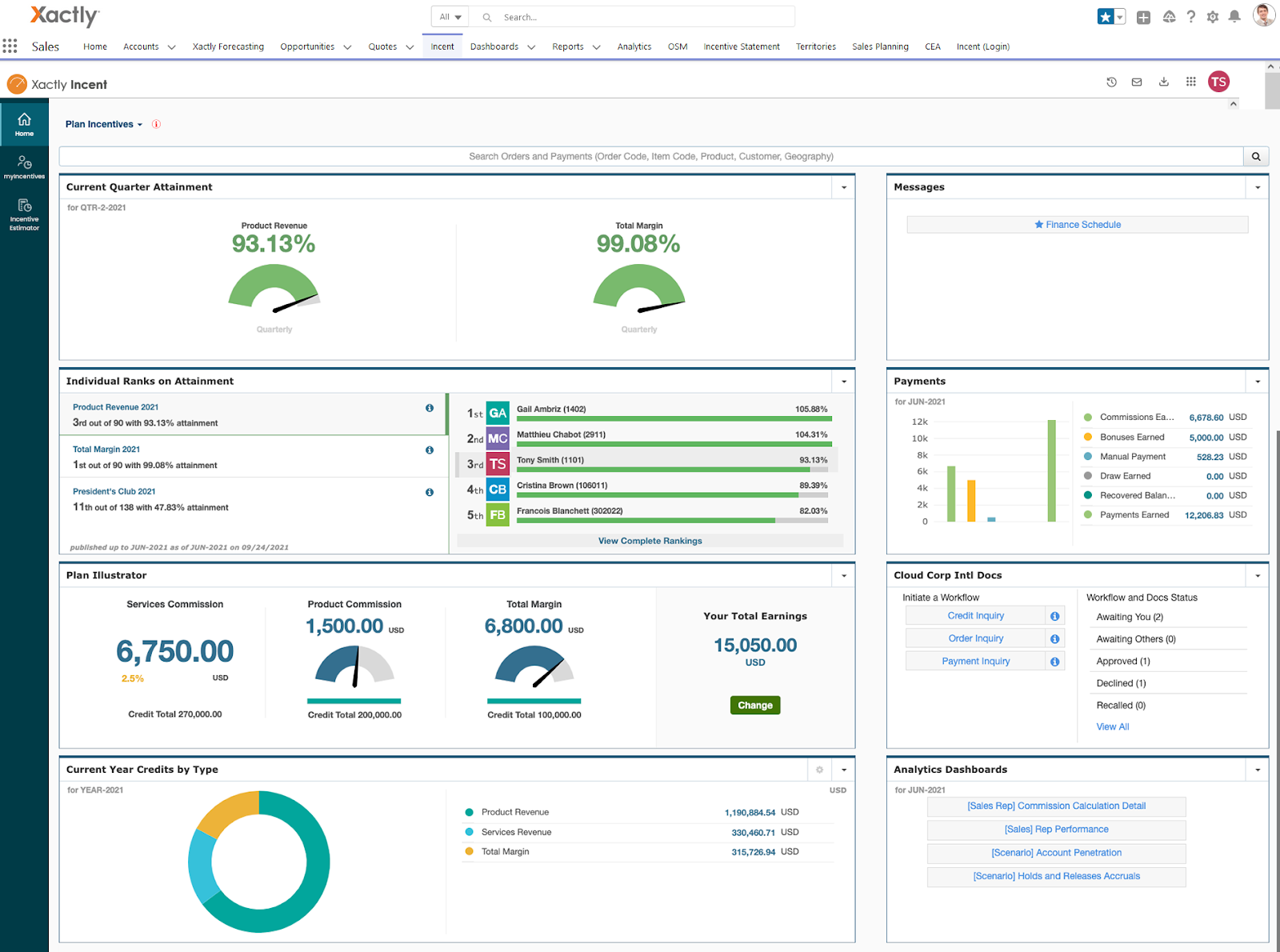The height and width of the screenshot is (952, 1280).
Task: Open the Opportunities tab dropdown arrow
Action: (x=347, y=46)
